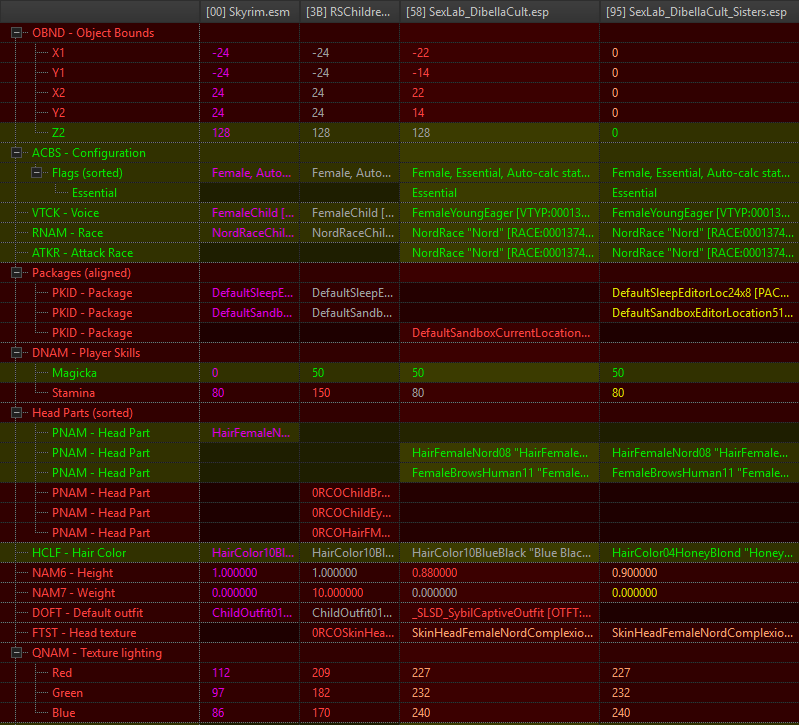Image resolution: width=799 pixels, height=725 pixels.
Task: Collapse the DNAM - Player Skills node
Action: (x=16, y=353)
